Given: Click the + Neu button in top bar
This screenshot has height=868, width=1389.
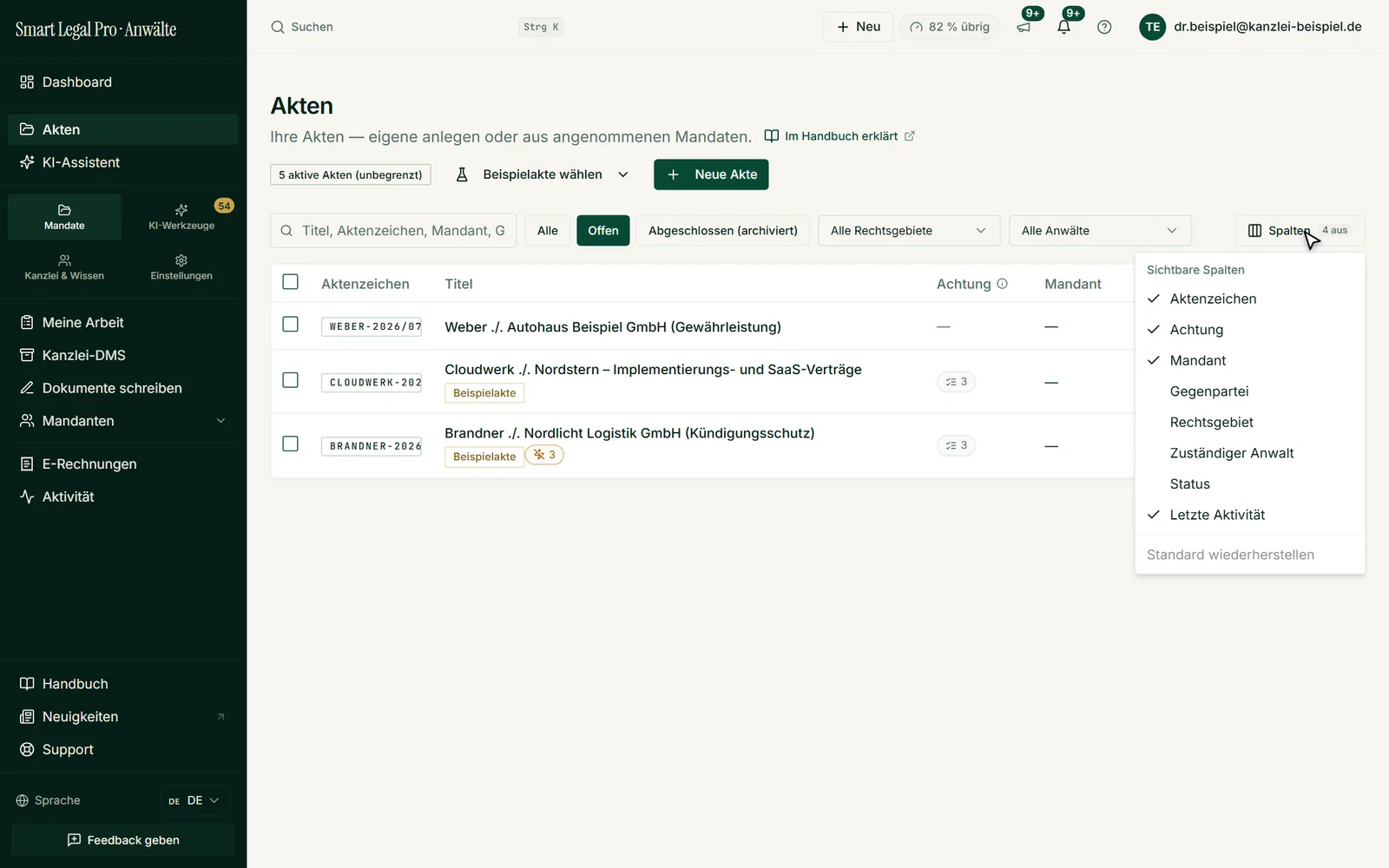Looking at the screenshot, I should pos(858,27).
